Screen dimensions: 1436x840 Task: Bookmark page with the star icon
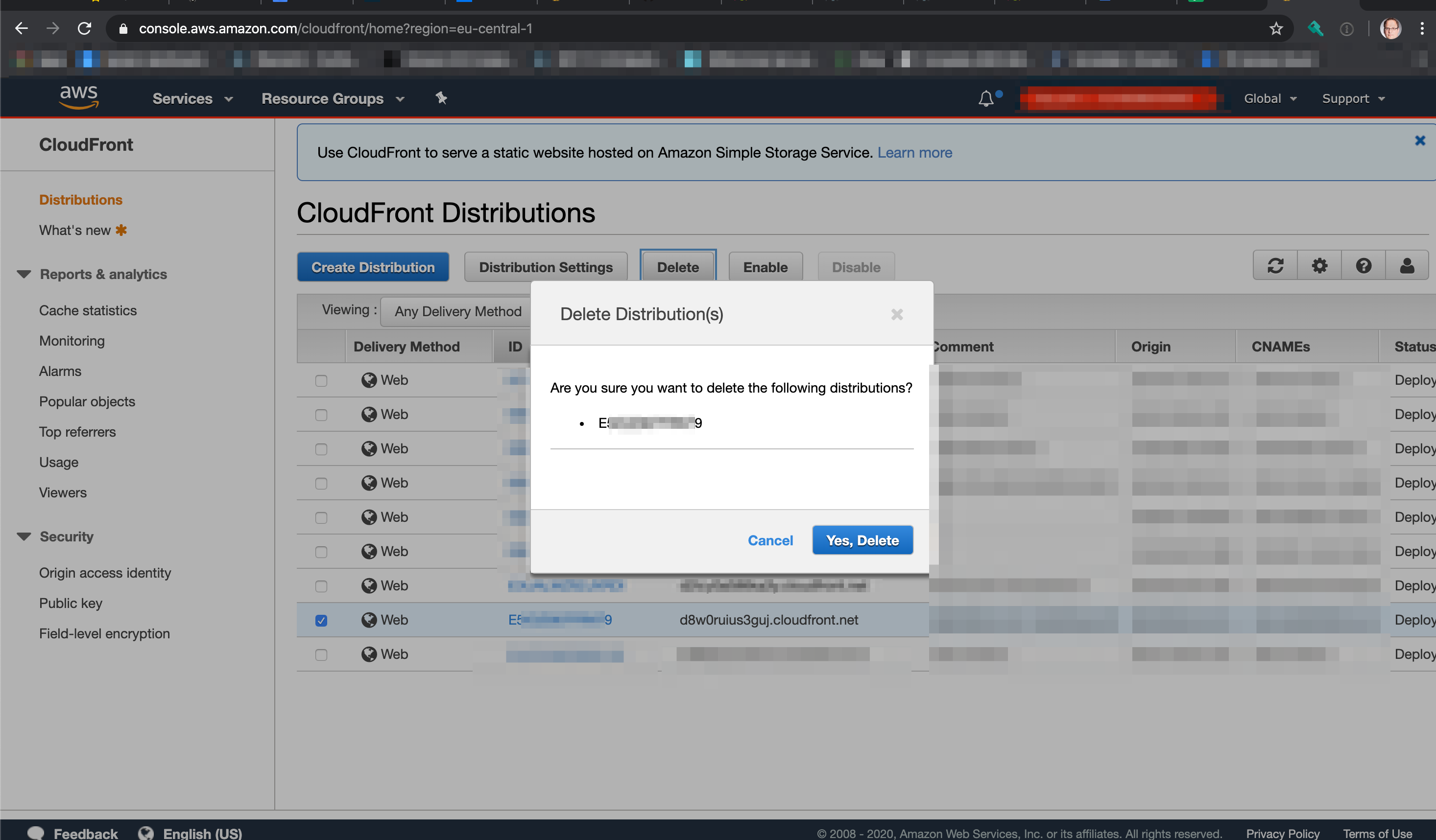point(1276,28)
